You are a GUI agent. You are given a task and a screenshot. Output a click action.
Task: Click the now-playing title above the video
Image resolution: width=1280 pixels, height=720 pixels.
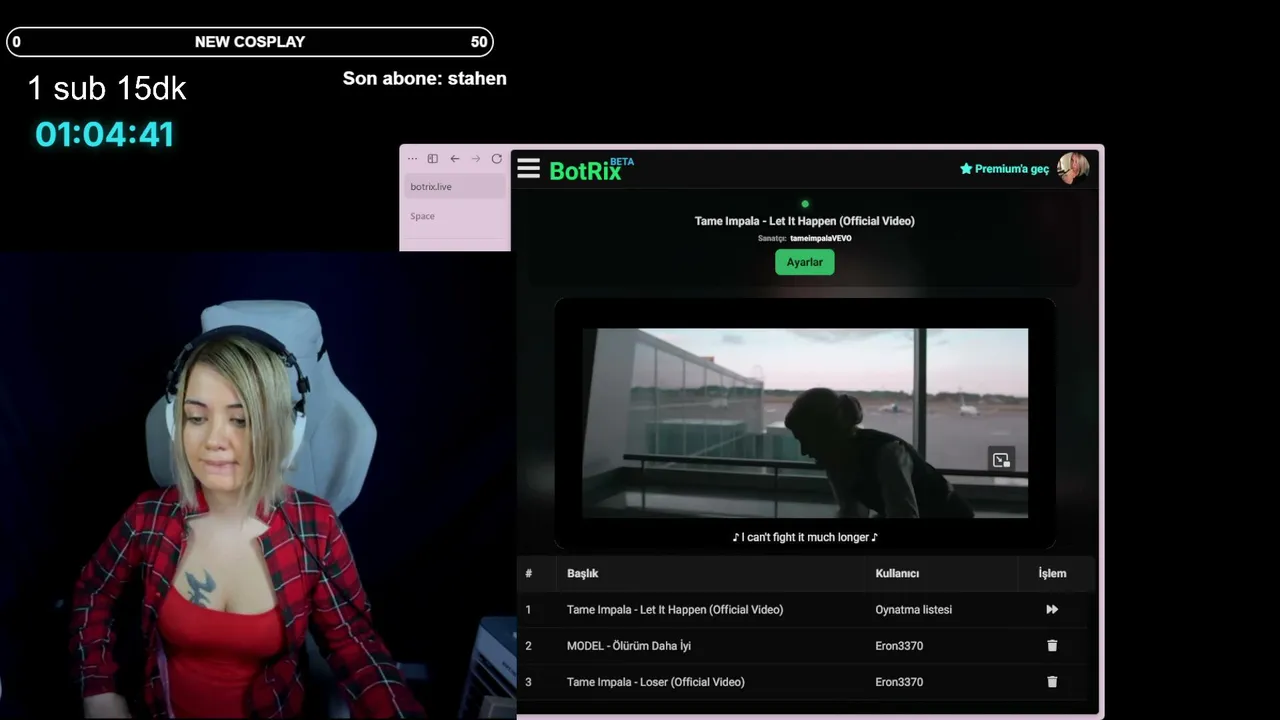(805, 221)
